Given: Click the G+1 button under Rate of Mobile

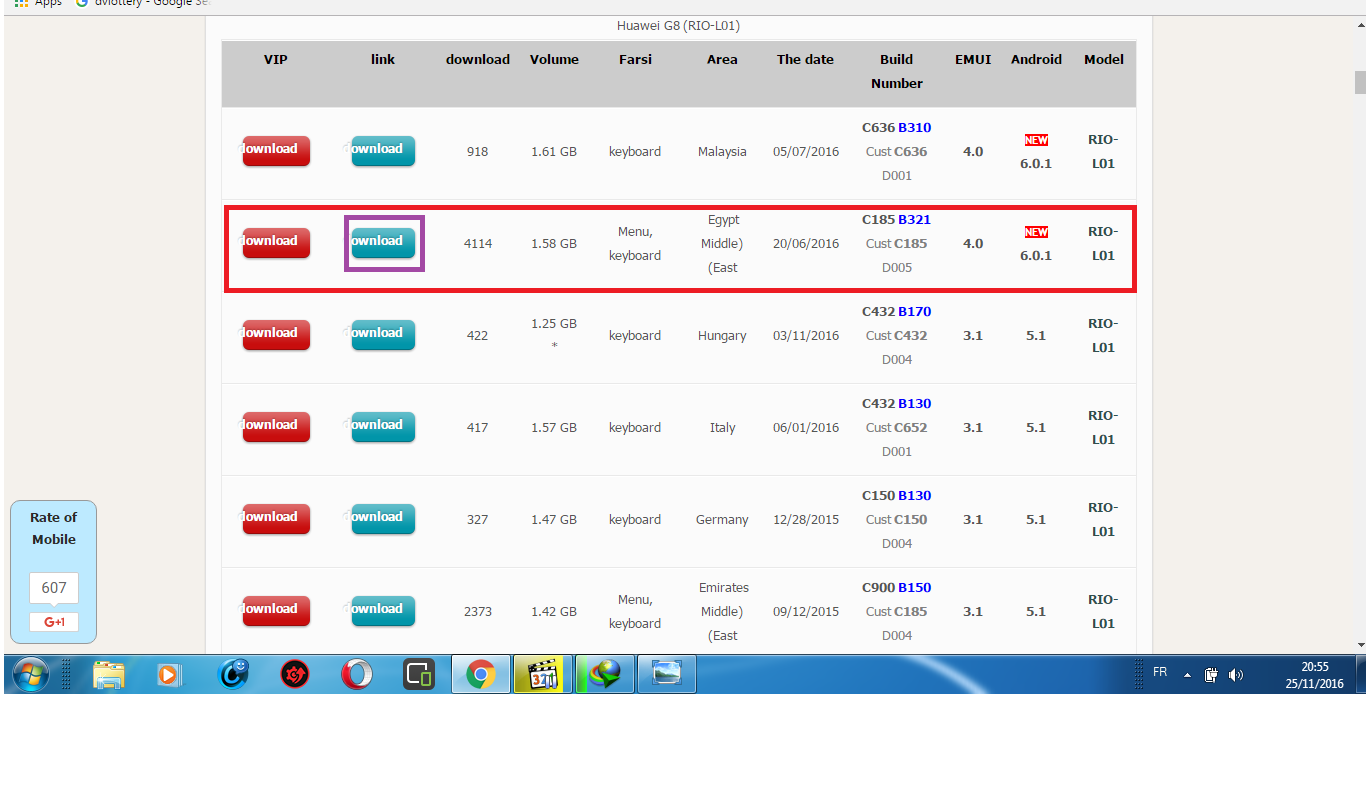Looking at the screenshot, I should 54,622.
